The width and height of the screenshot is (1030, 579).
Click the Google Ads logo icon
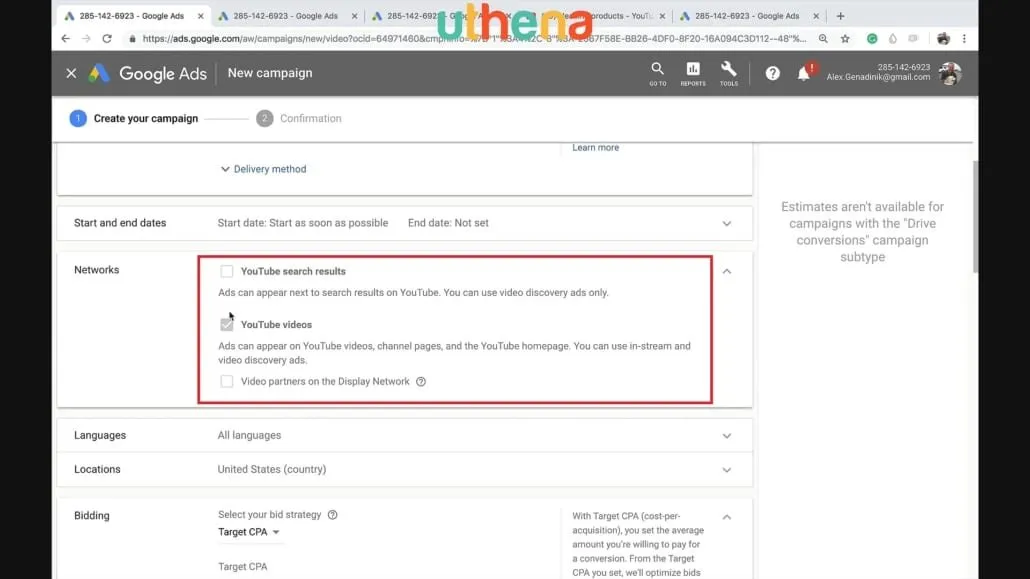99,73
